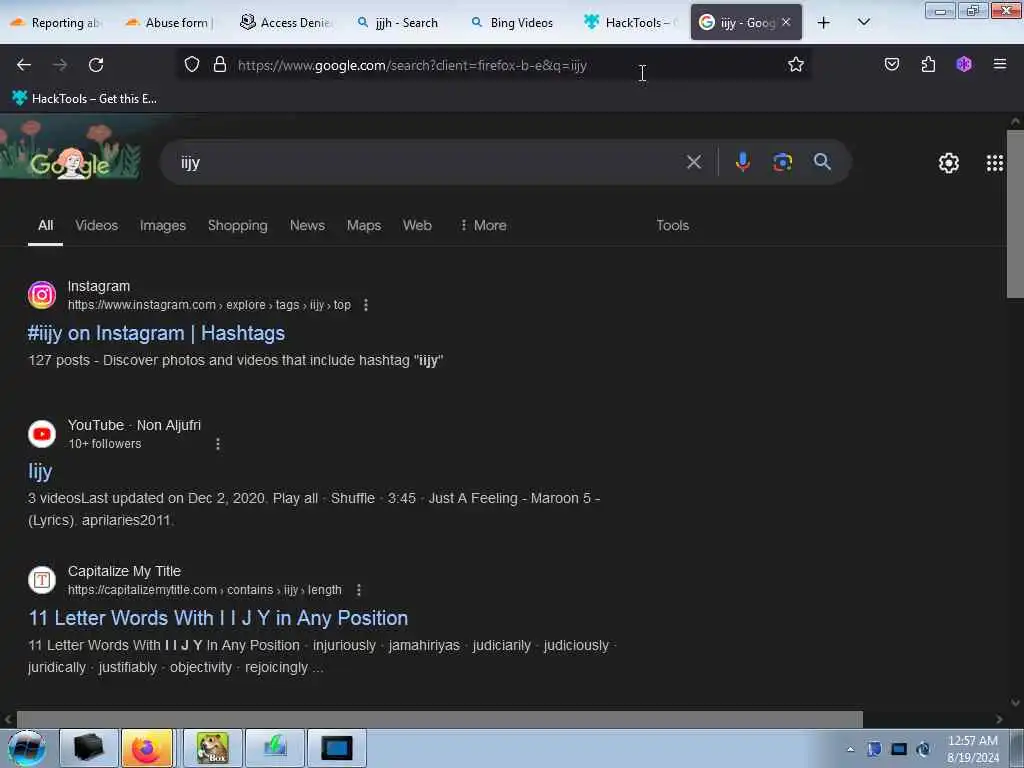Open the 'Iijy' YouTube playlist result
The height and width of the screenshot is (768, 1024).
(x=40, y=472)
